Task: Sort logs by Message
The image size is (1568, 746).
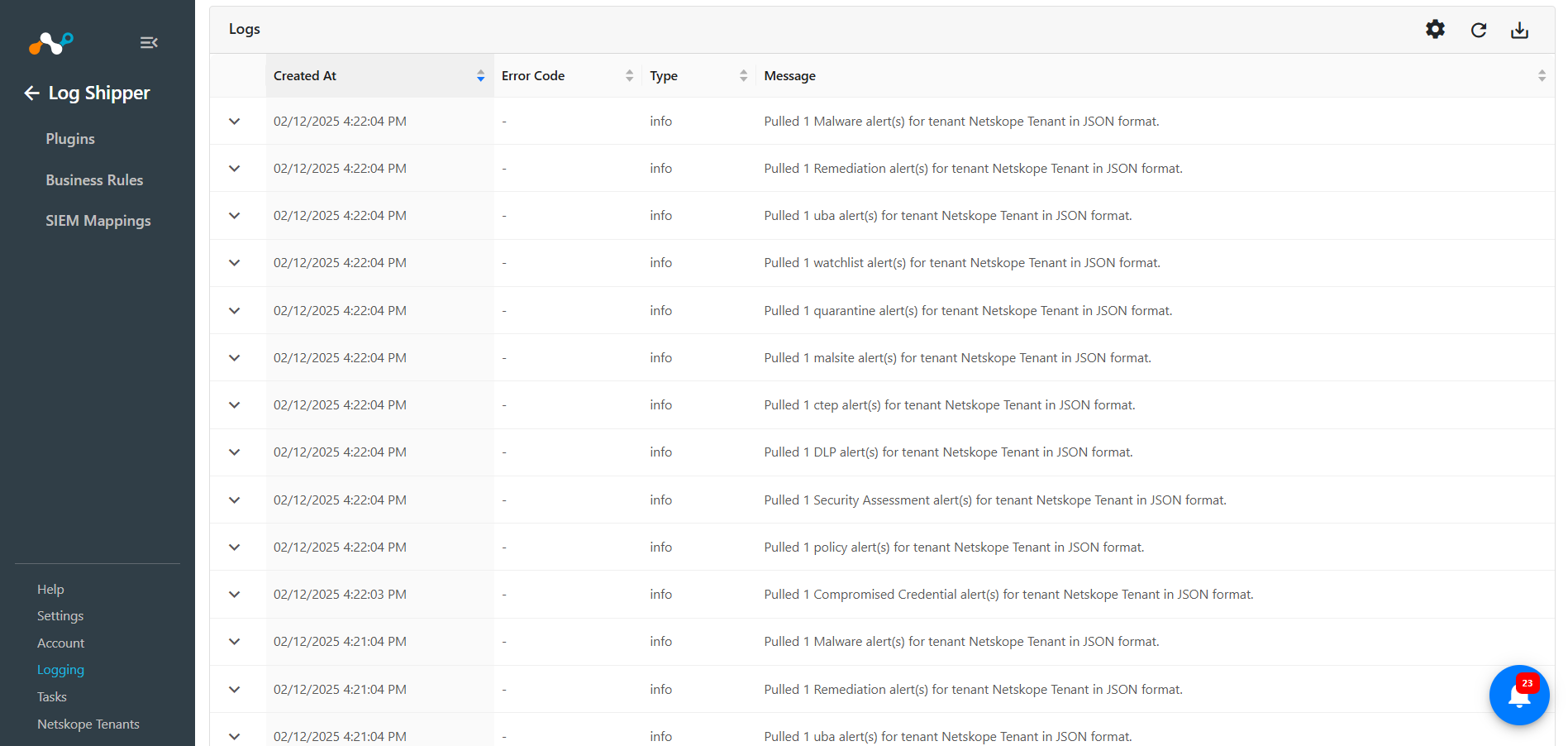Action: (x=1542, y=76)
